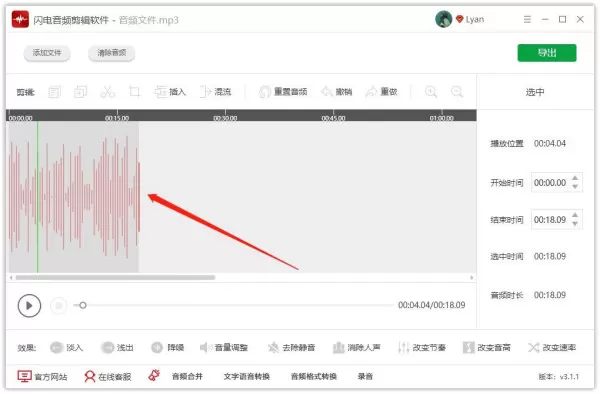This screenshot has height=394, width=600.
Task: Click the copy icon in the 剪辑 toolbar
Action: click(x=54, y=92)
